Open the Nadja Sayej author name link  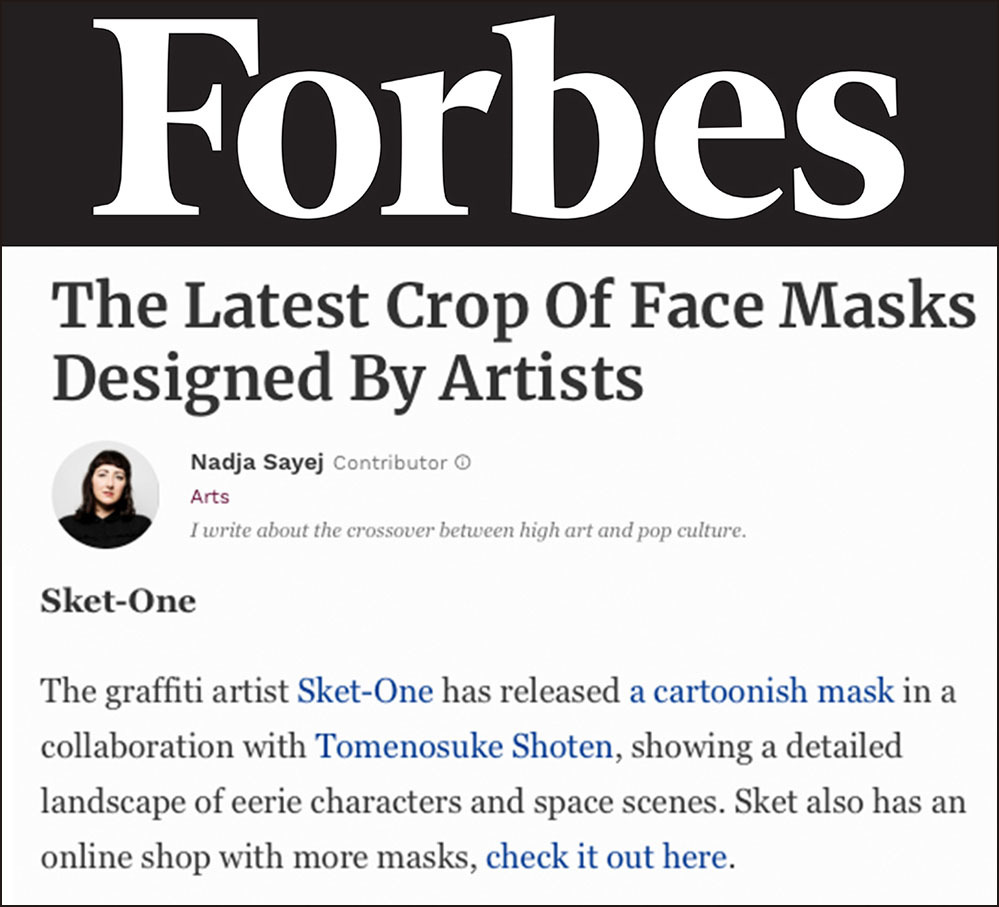point(257,462)
